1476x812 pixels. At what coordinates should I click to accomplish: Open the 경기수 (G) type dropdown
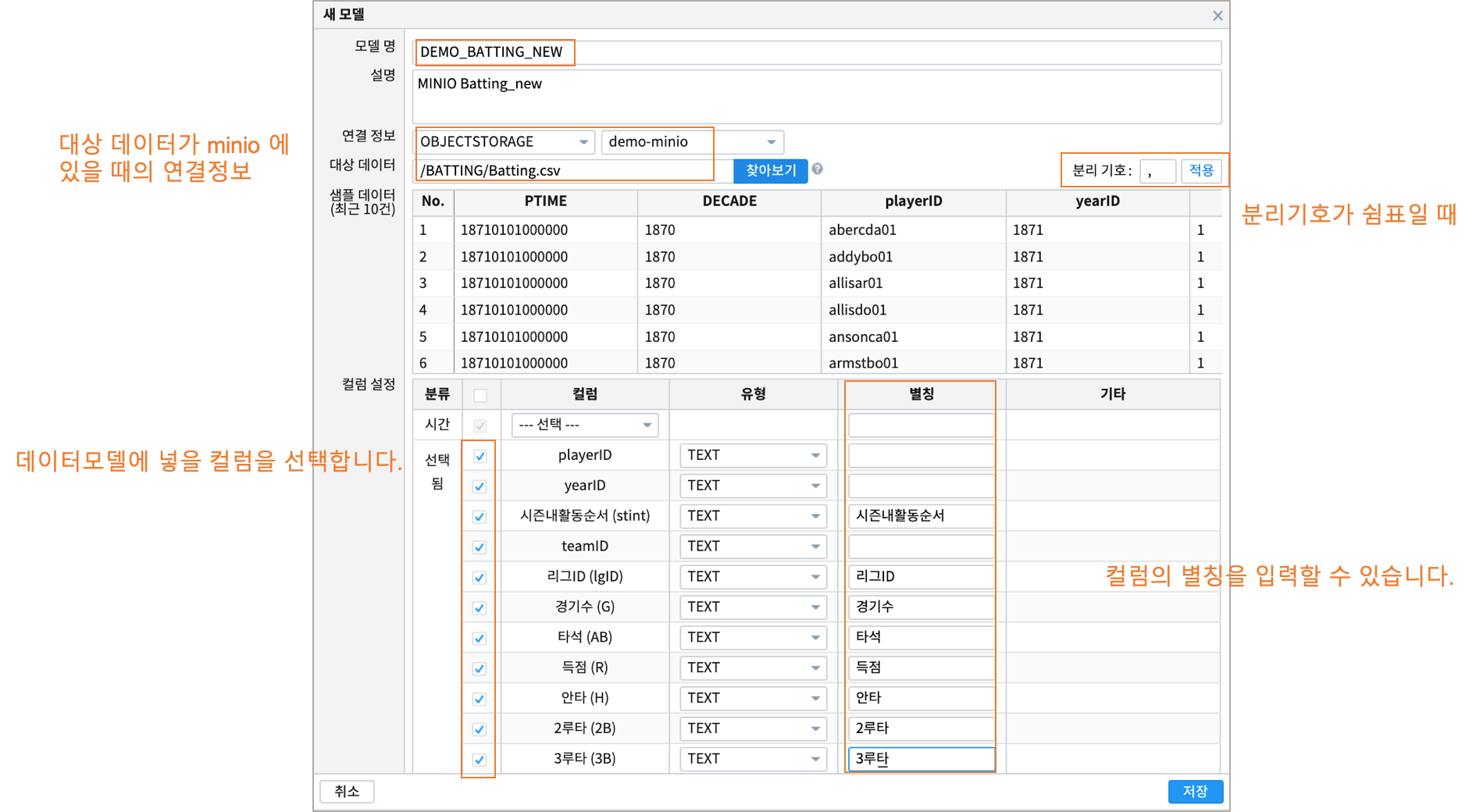[x=753, y=607]
